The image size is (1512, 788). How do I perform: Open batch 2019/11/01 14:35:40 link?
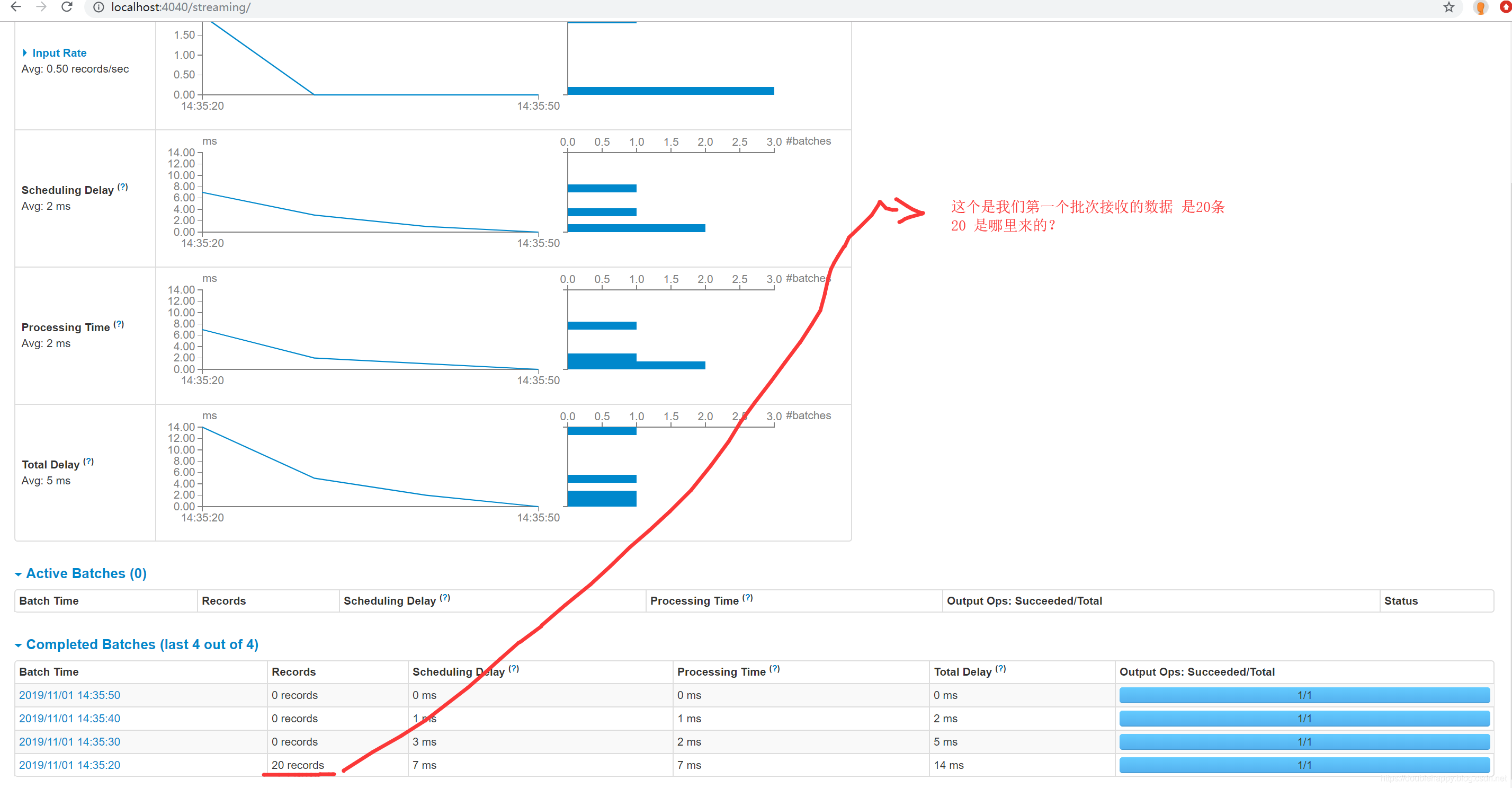point(69,719)
